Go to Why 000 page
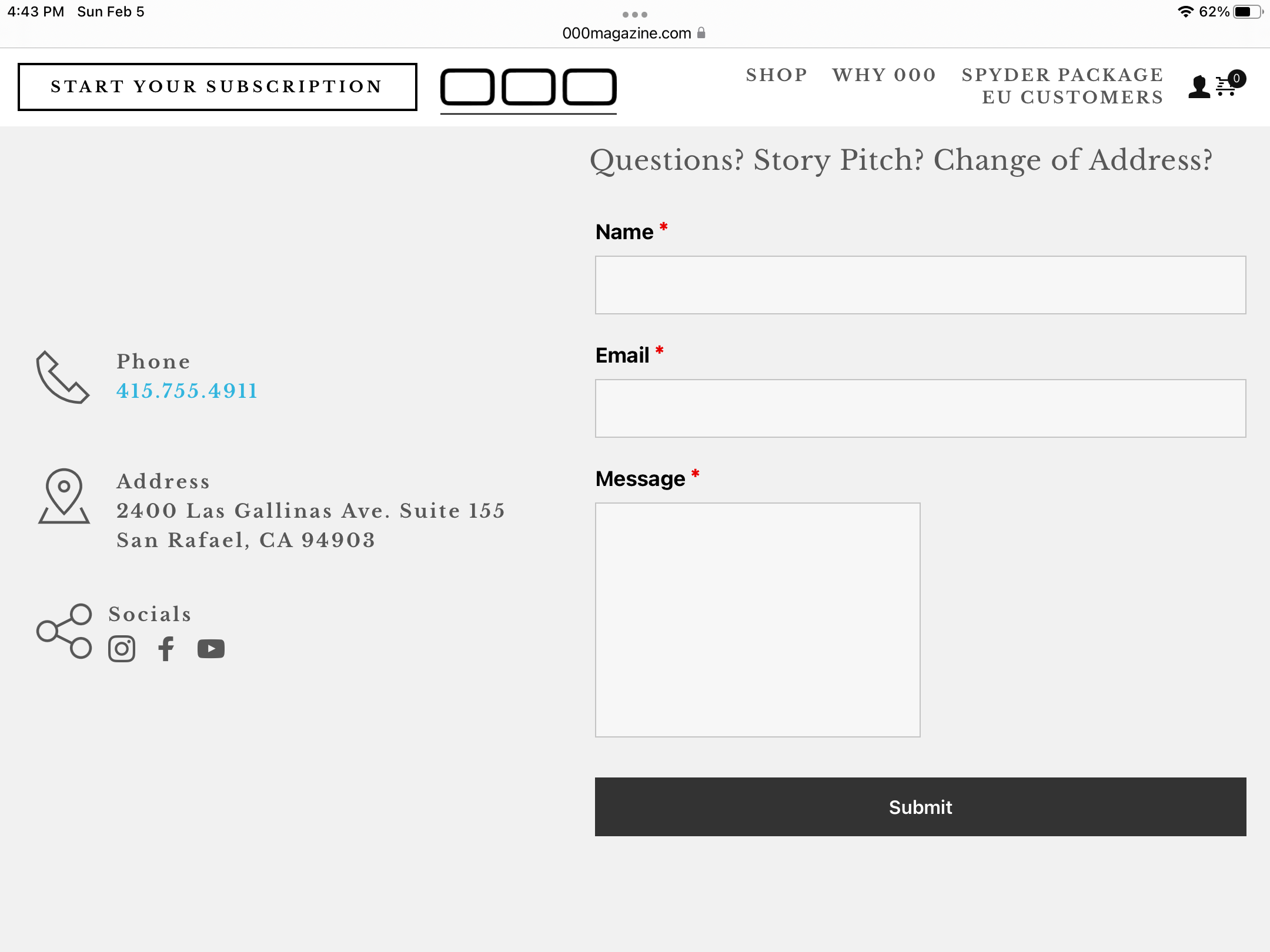The width and height of the screenshot is (1270, 952). click(884, 75)
